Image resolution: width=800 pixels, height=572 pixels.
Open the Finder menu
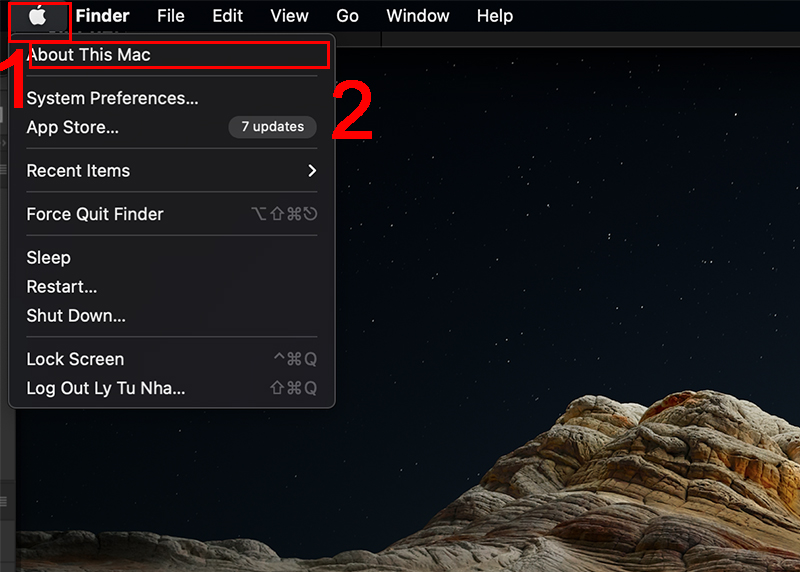(103, 16)
